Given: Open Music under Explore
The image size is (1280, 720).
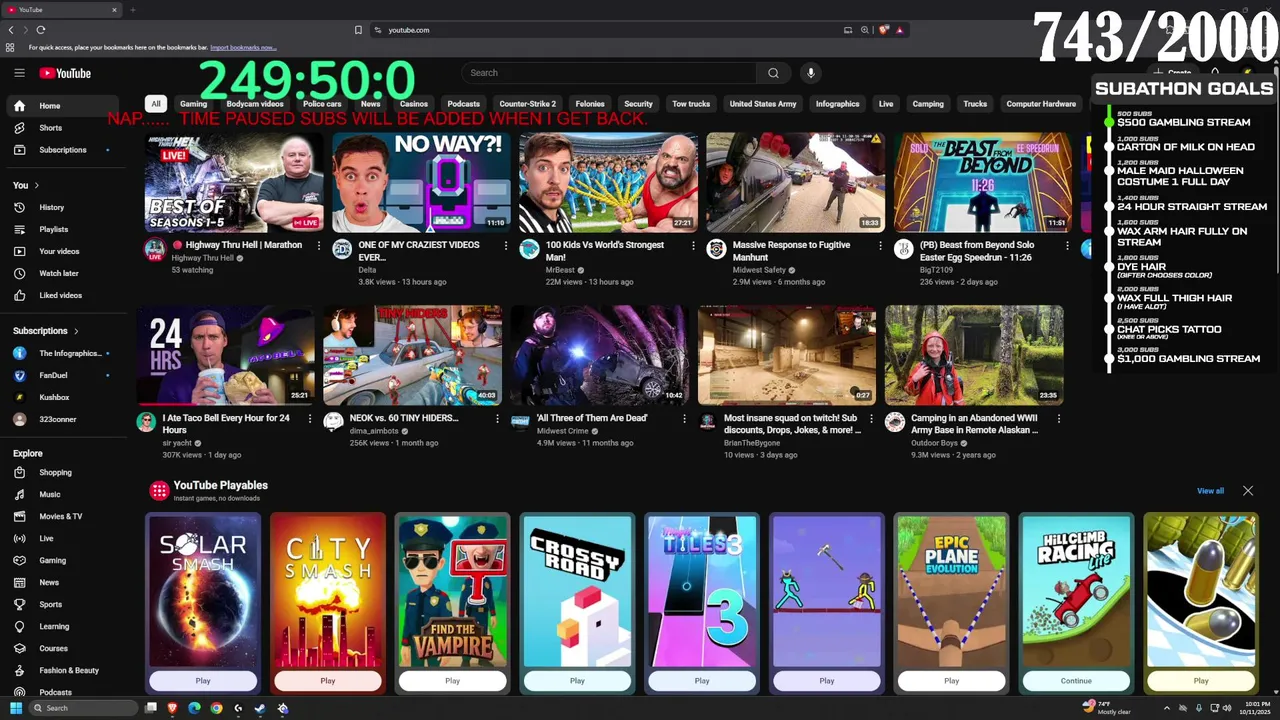Looking at the screenshot, I should pyautogui.click(x=63, y=494).
